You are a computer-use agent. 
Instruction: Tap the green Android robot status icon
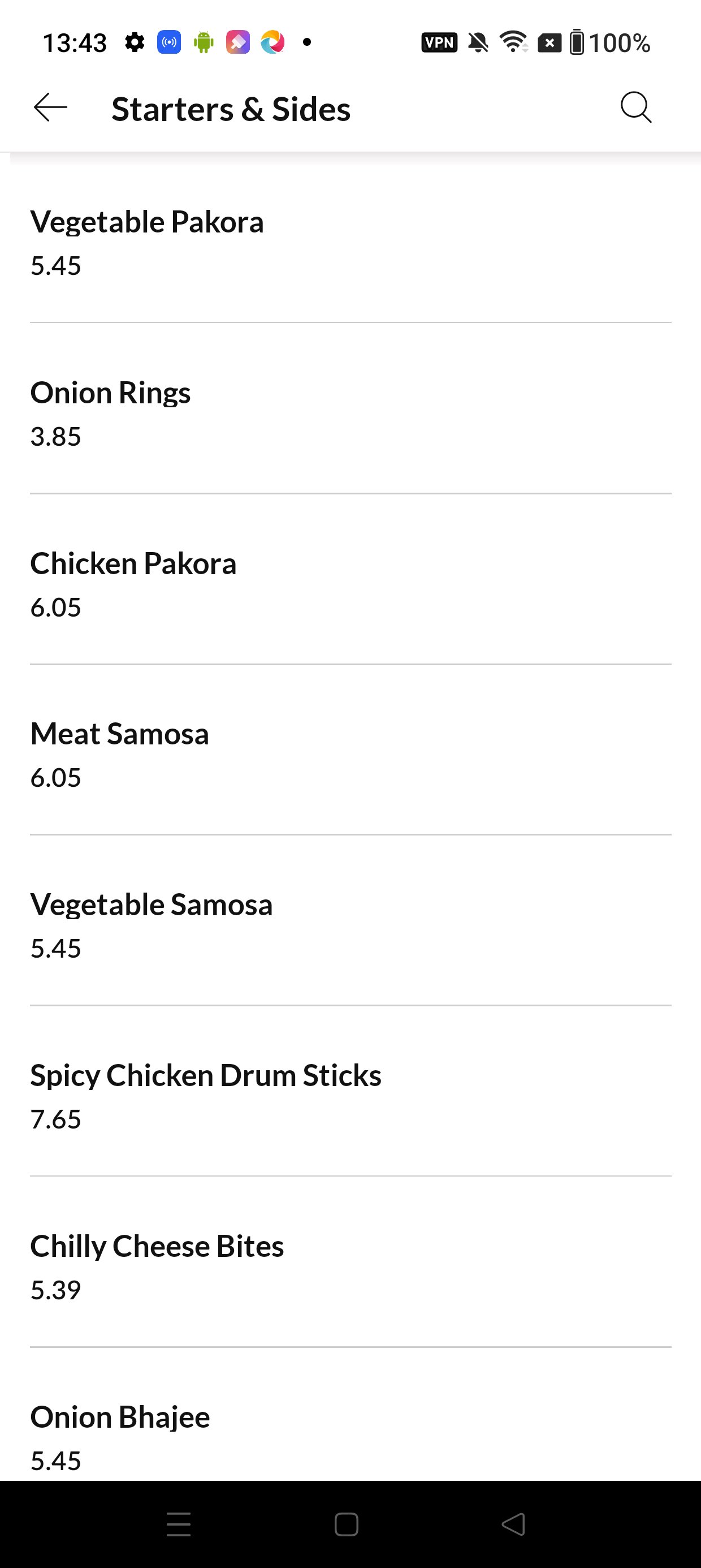pyautogui.click(x=204, y=42)
